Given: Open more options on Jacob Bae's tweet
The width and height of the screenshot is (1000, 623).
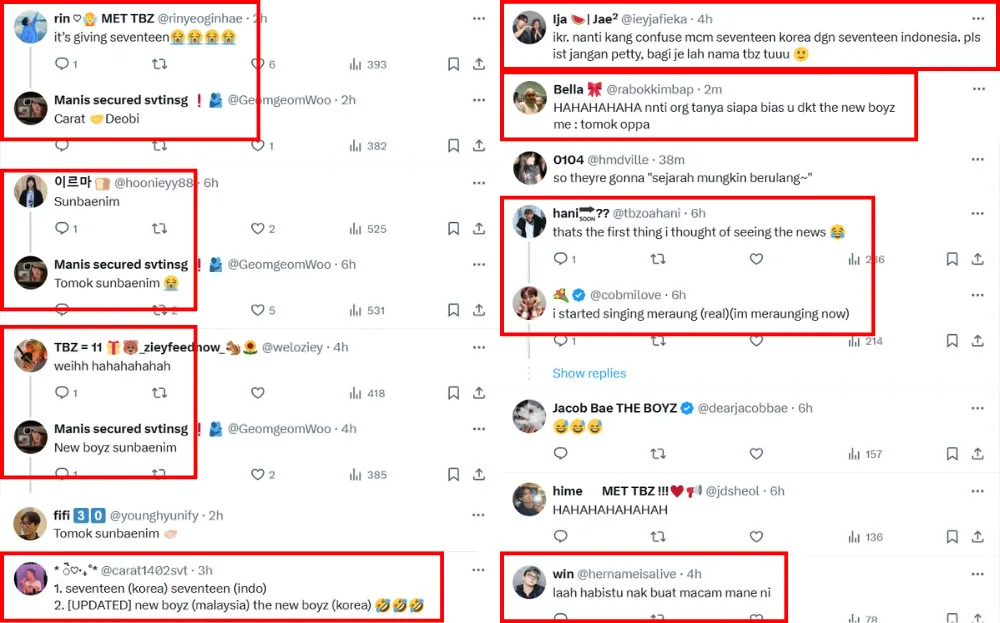Looking at the screenshot, I should pos(977,408).
